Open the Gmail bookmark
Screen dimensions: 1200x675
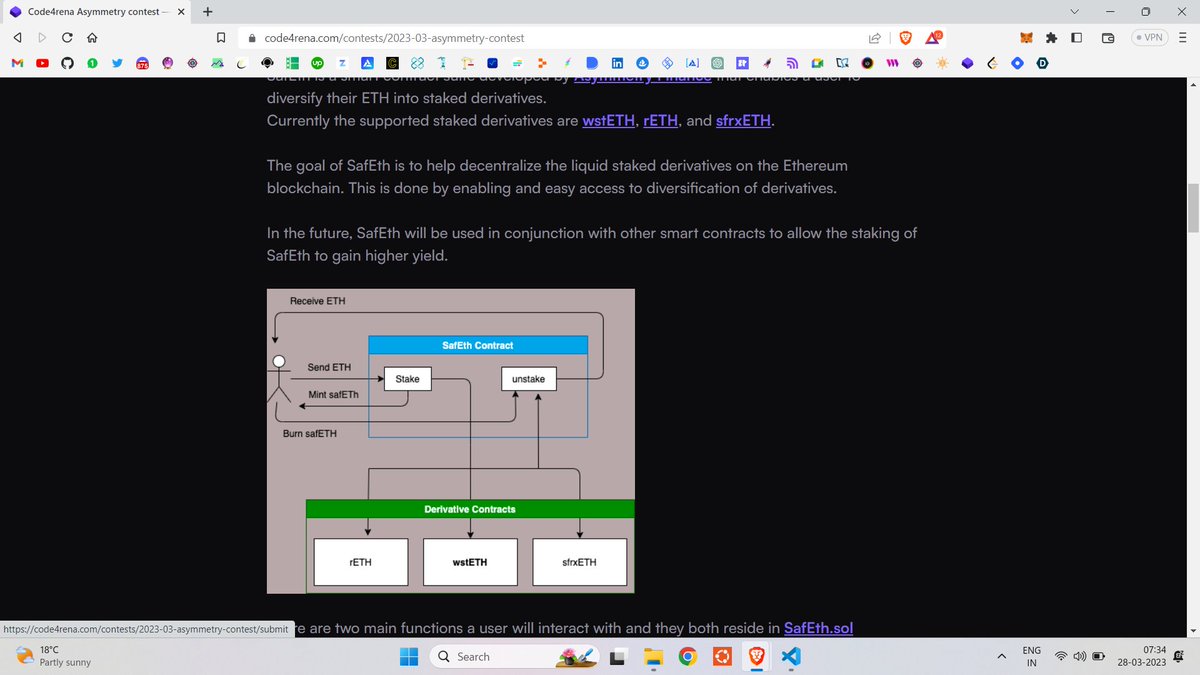(x=16, y=63)
